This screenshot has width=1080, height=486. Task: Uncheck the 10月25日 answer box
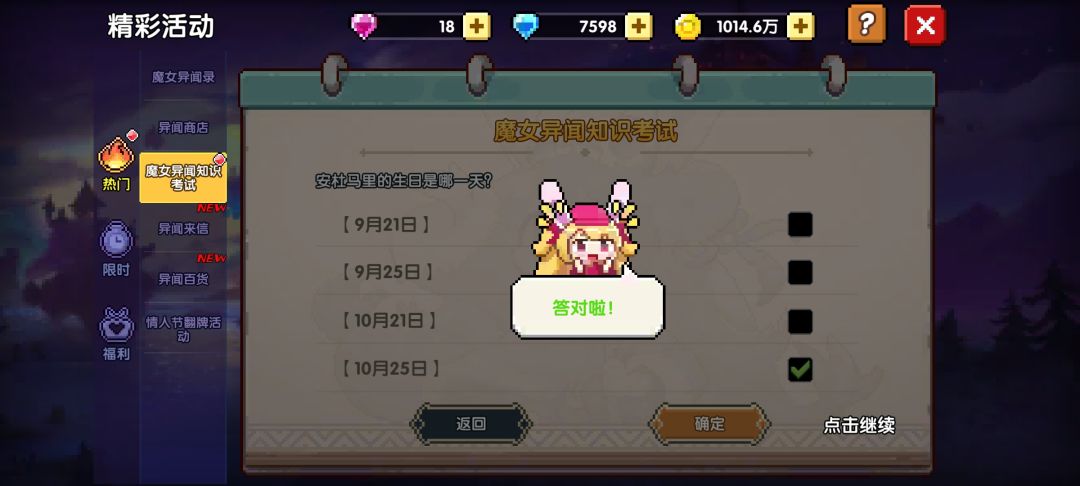tap(800, 370)
